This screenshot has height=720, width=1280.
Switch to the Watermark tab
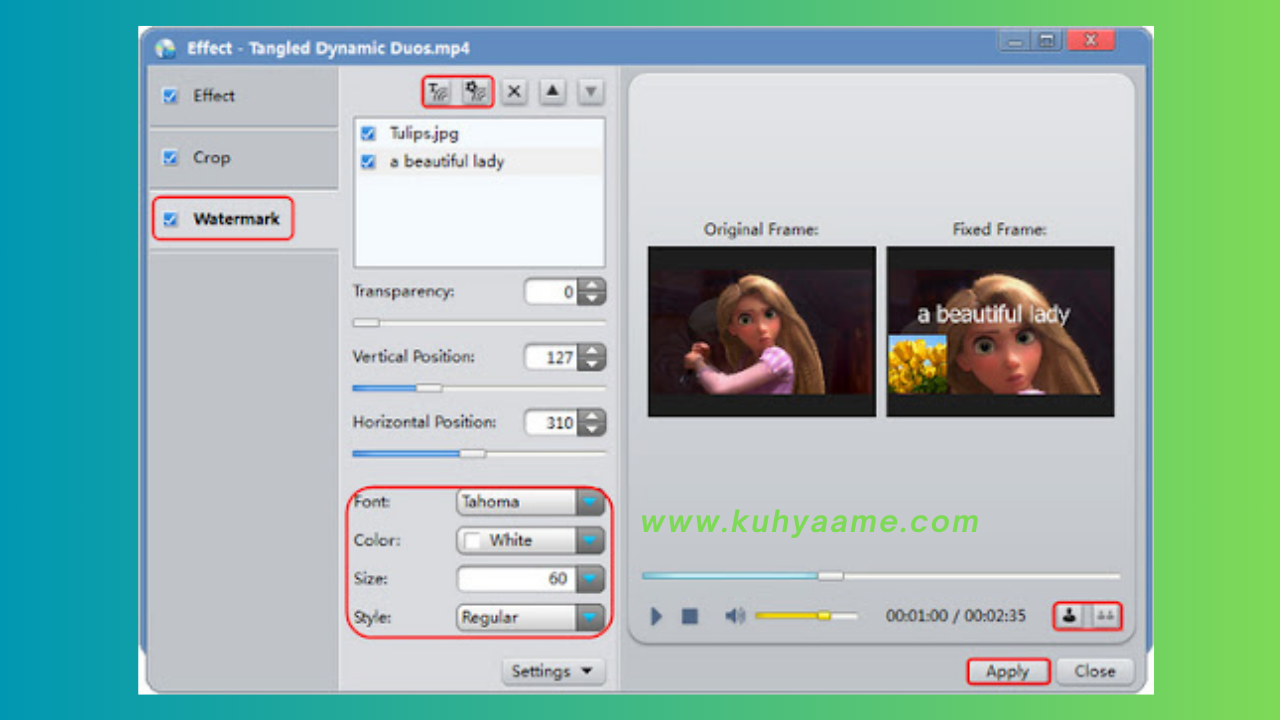tap(243, 219)
